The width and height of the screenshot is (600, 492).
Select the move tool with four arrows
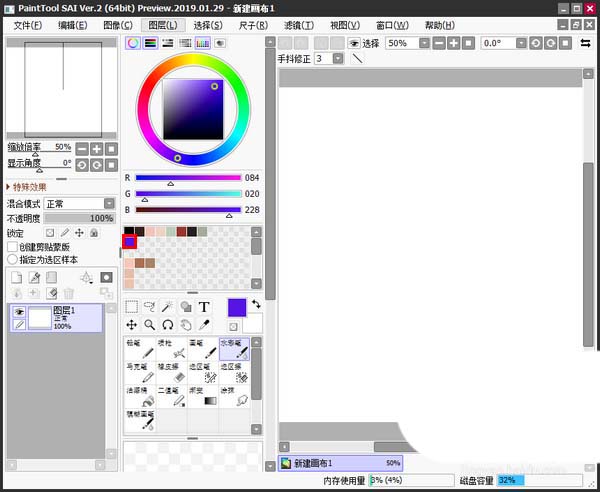[x=132, y=325]
